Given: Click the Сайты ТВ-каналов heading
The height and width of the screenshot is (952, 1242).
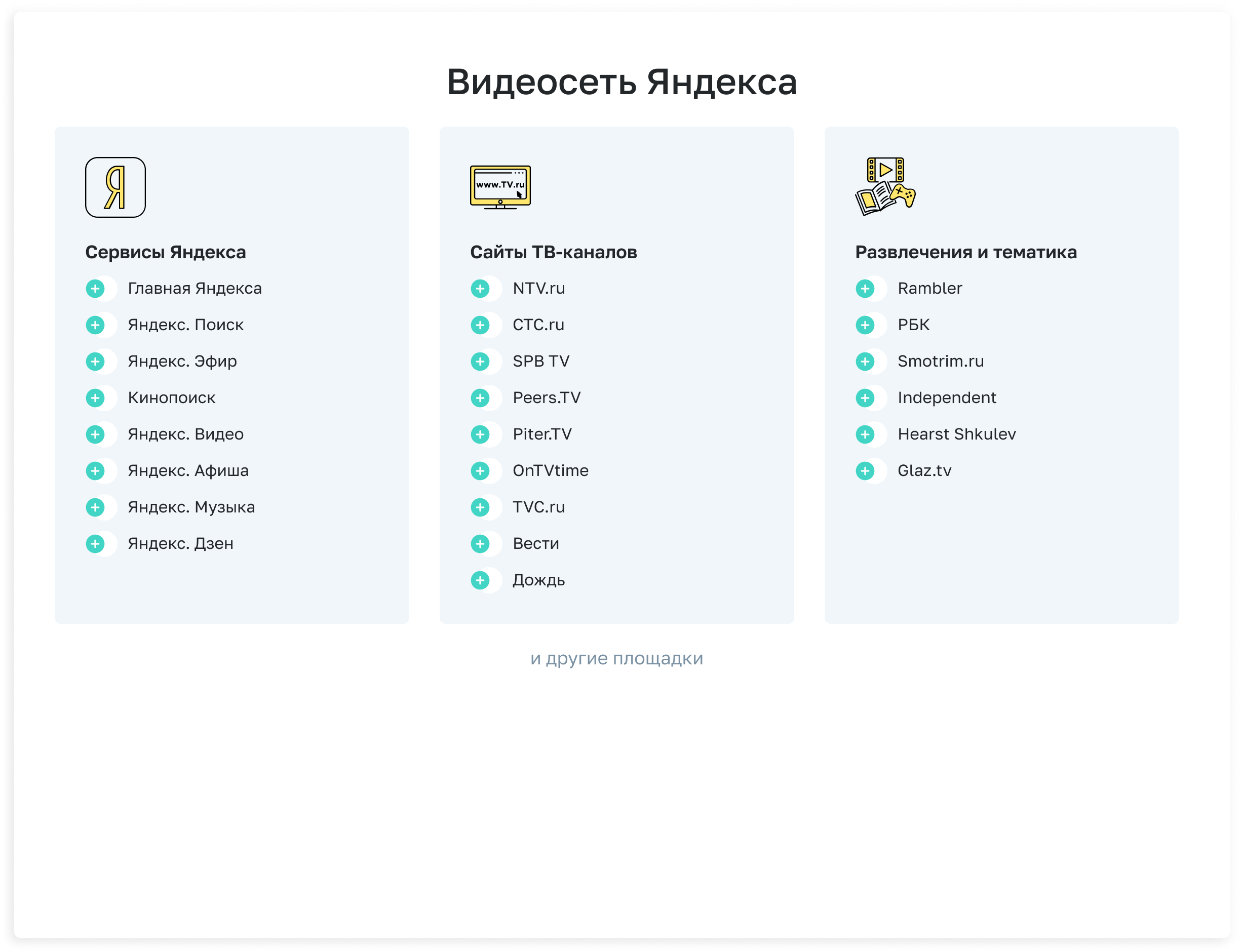Looking at the screenshot, I should [554, 252].
